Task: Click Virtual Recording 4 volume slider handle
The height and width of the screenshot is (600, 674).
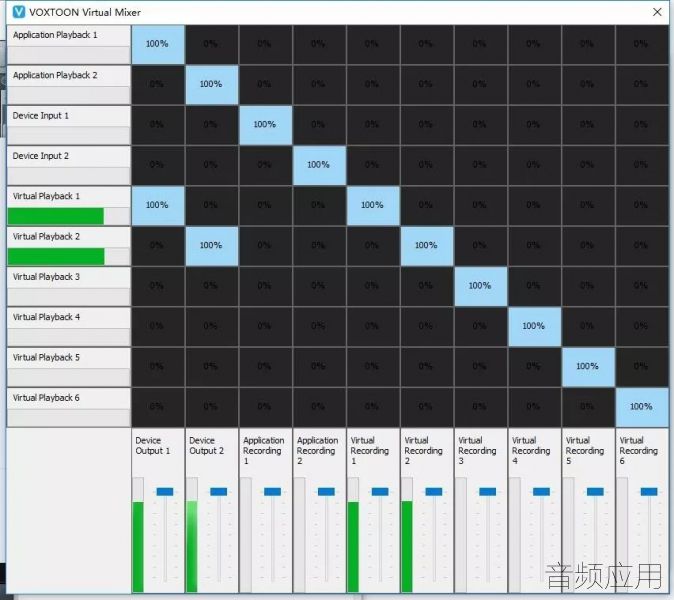Action: point(541,491)
